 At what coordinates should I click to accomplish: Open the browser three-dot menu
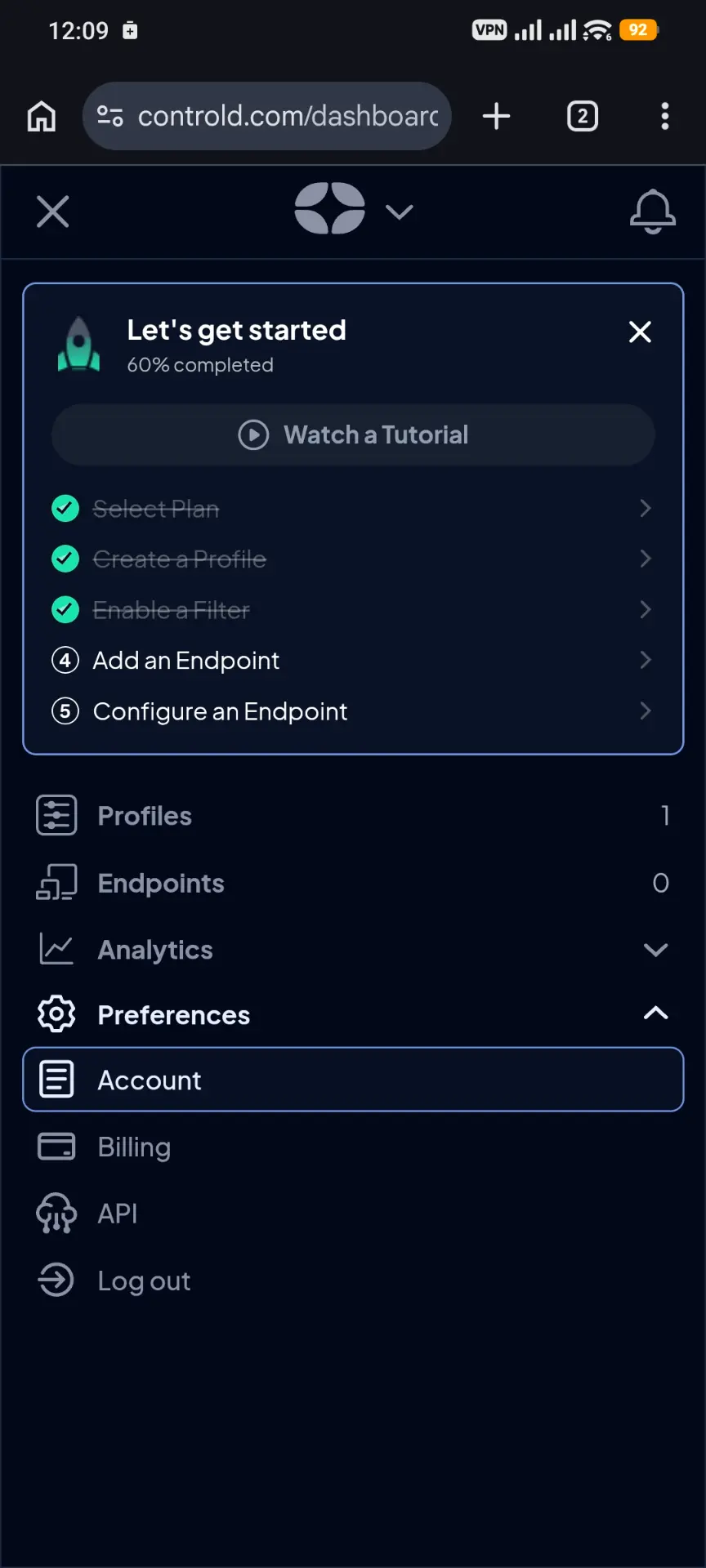tap(665, 116)
